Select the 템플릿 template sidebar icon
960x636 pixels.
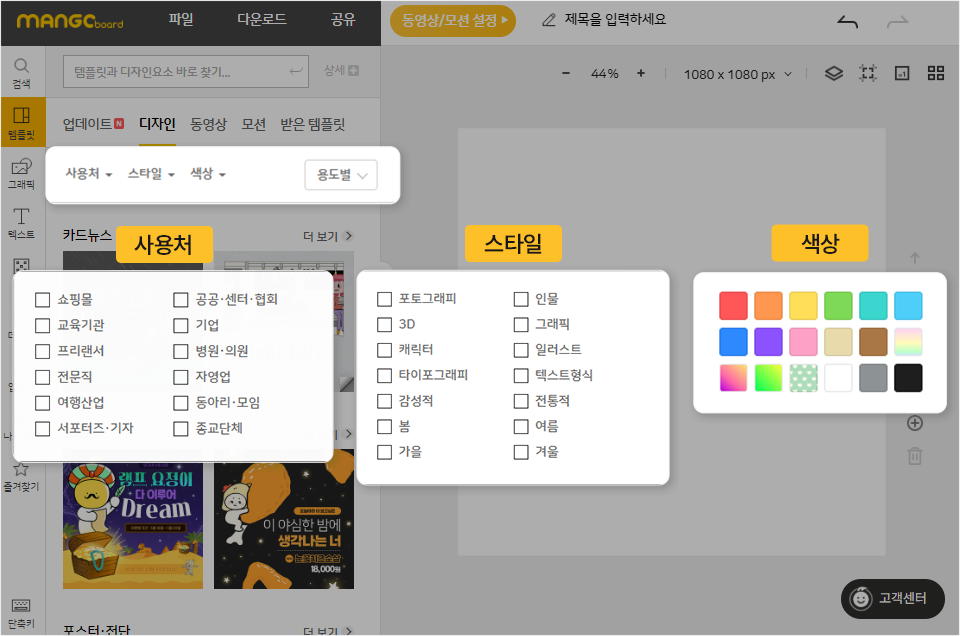click(23, 122)
